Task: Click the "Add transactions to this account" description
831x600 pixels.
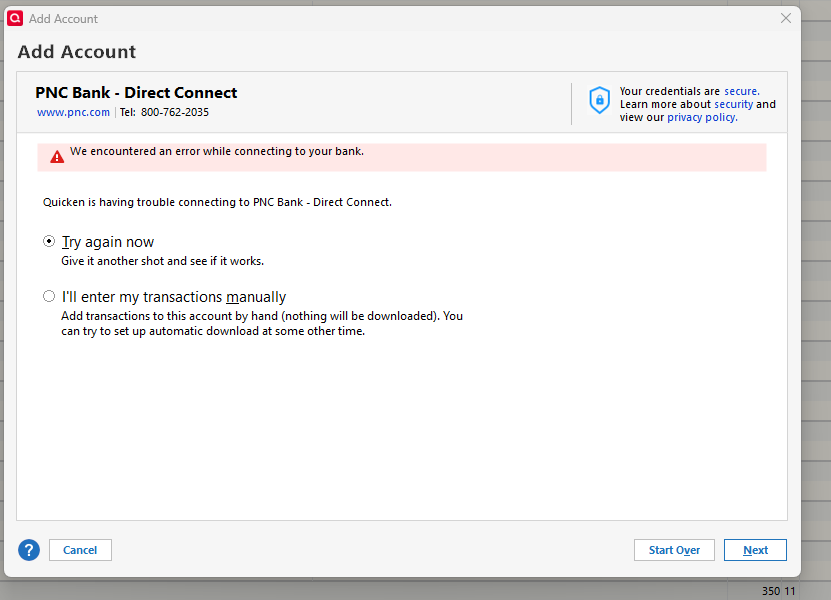Action: coord(262,316)
